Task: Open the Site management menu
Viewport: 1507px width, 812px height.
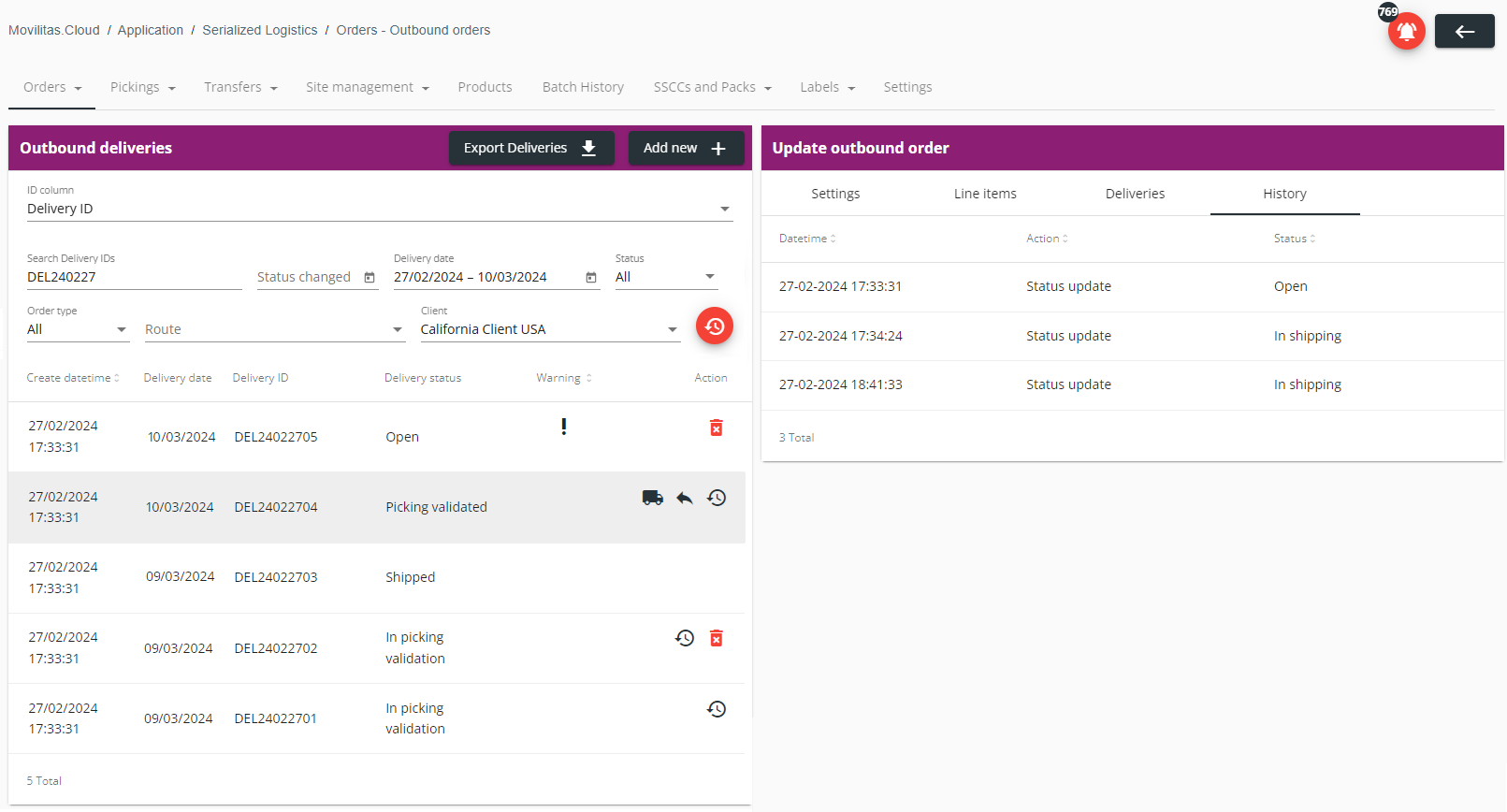Action: [x=367, y=87]
